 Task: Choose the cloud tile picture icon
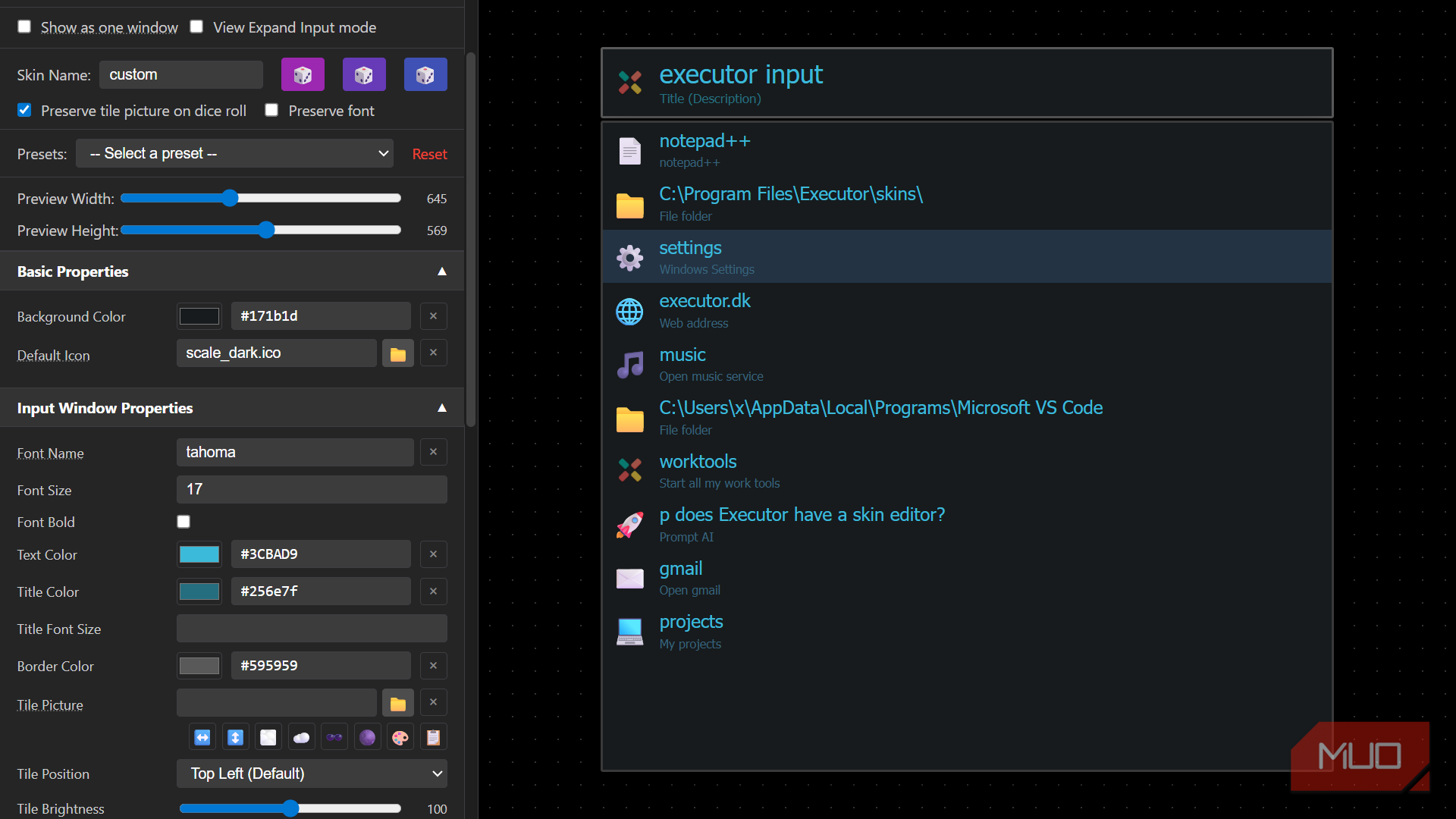tap(301, 737)
